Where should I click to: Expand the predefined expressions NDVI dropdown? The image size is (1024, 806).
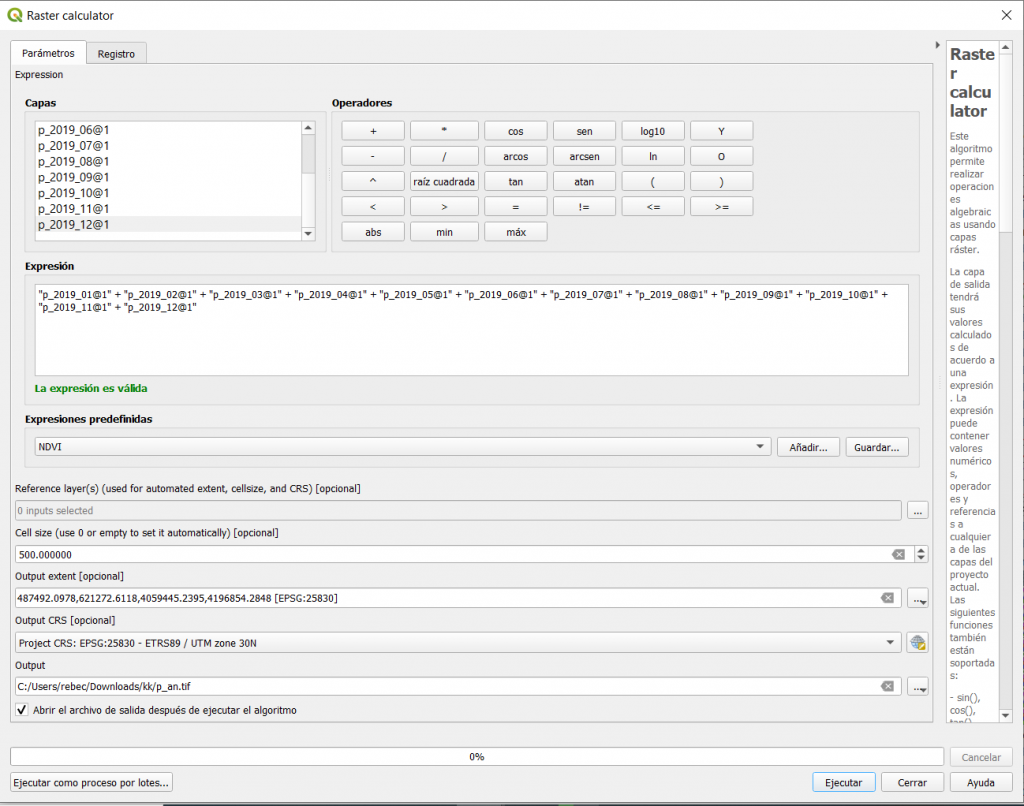760,447
